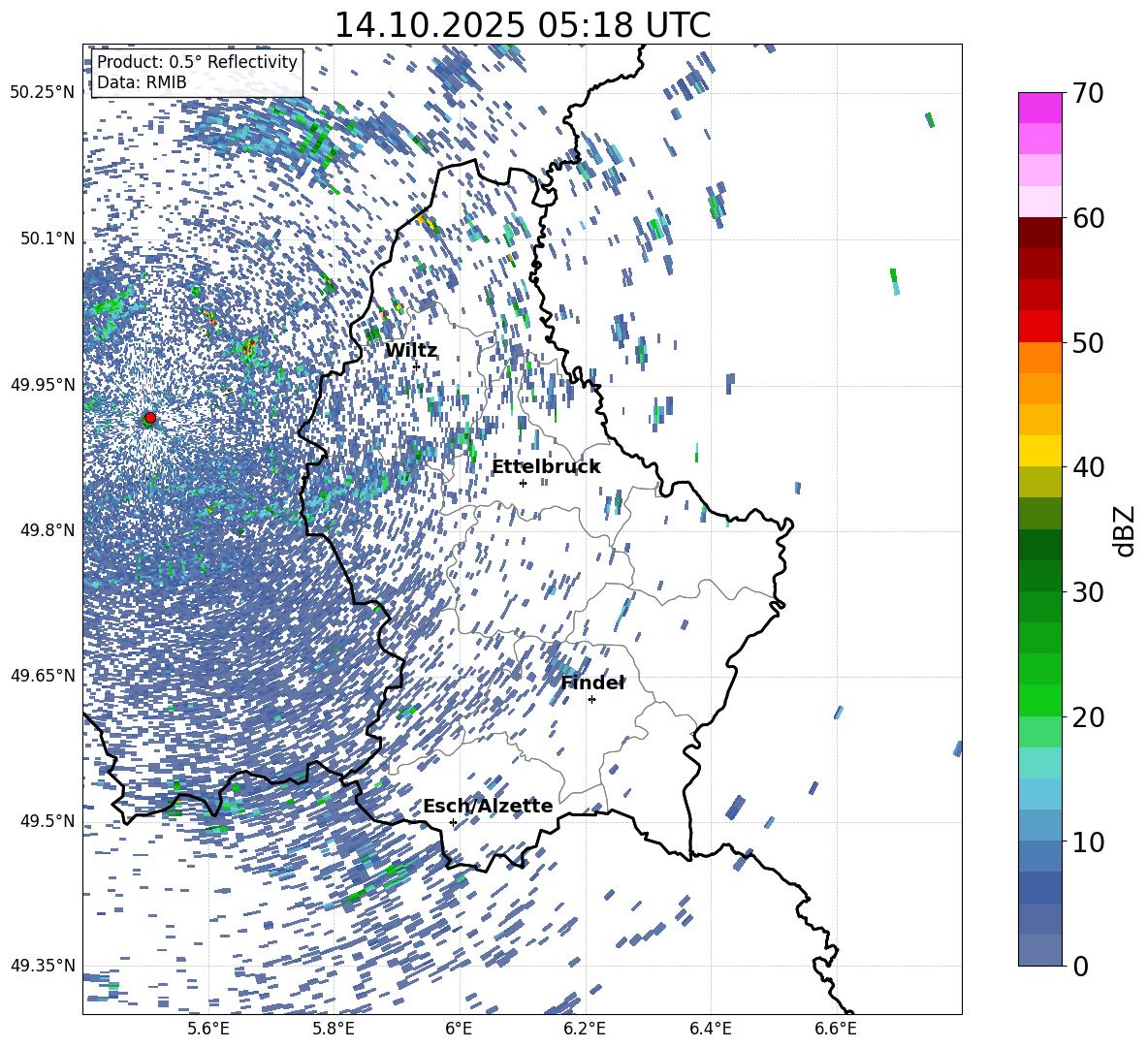Click the colorbar 20 tick label
The height and width of the screenshot is (1048, 1148).
1089,716
